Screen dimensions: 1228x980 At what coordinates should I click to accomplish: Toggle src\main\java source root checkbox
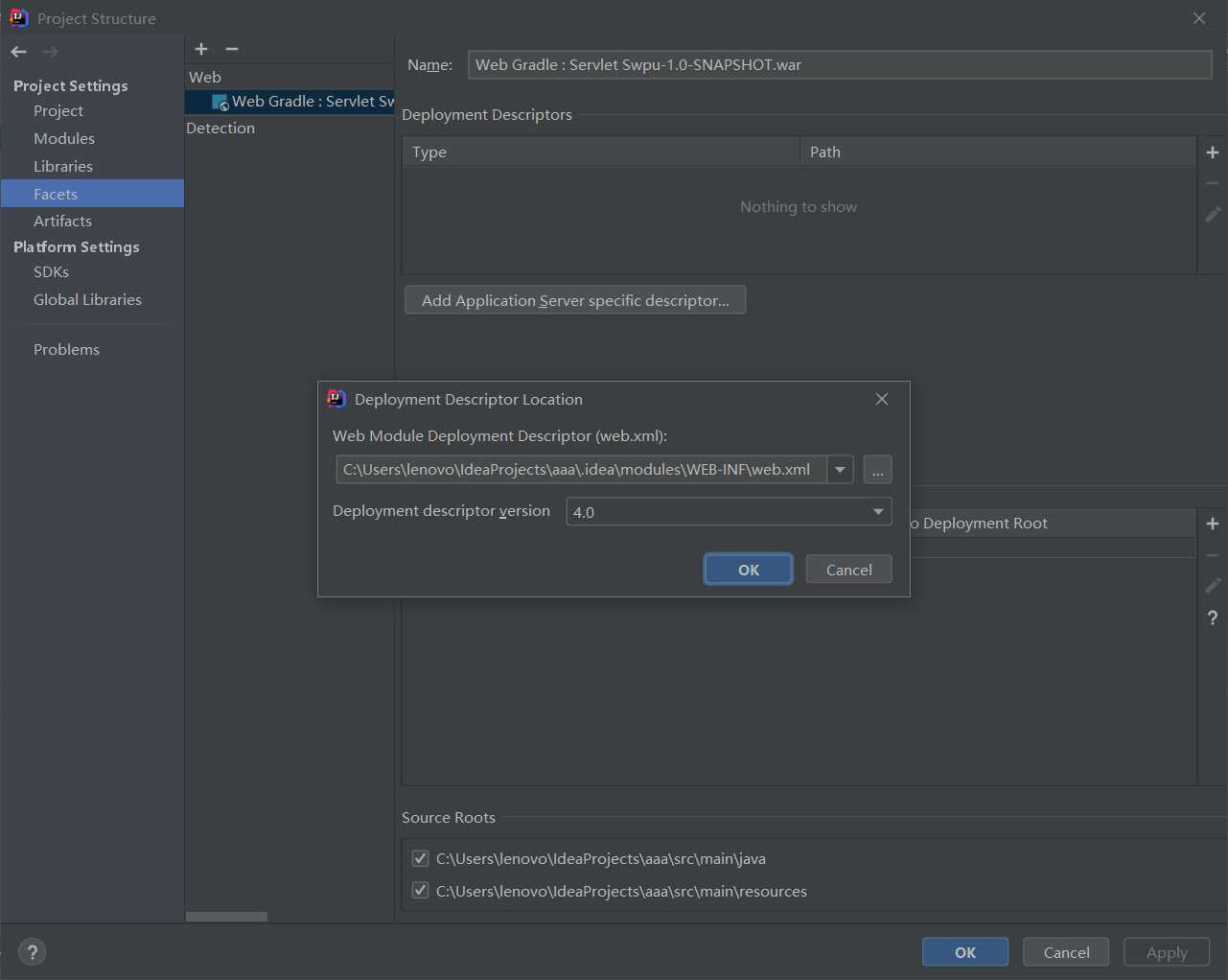point(420,858)
